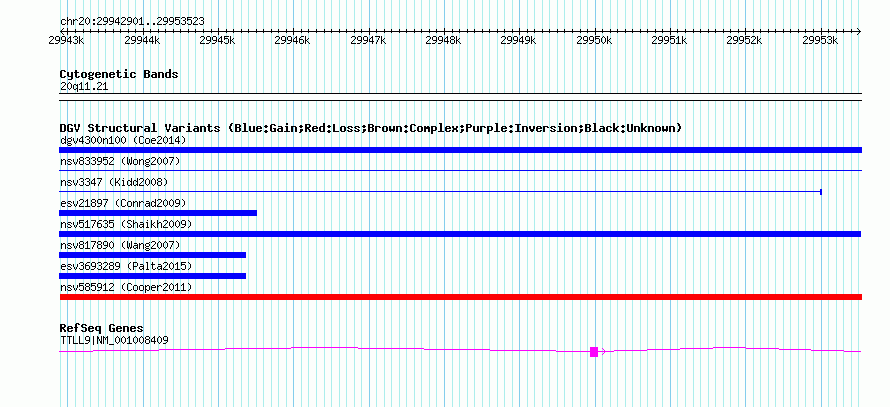Click the nsv3347 line end marker
Screen dimensions: 890x407
[x=821, y=192]
